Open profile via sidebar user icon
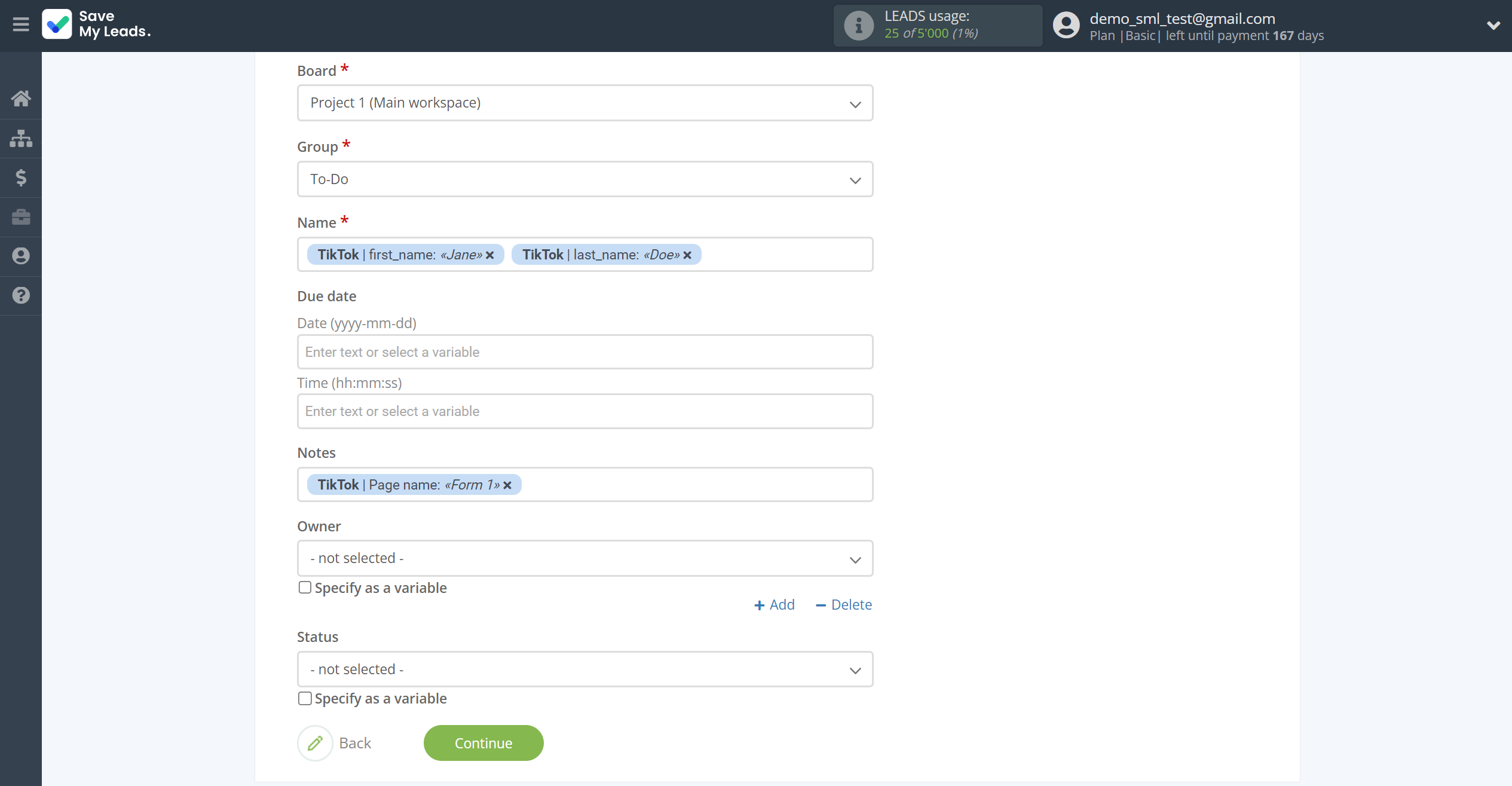This screenshot has height=786, width=1512. pyautogui.click(x=21, y=256)
